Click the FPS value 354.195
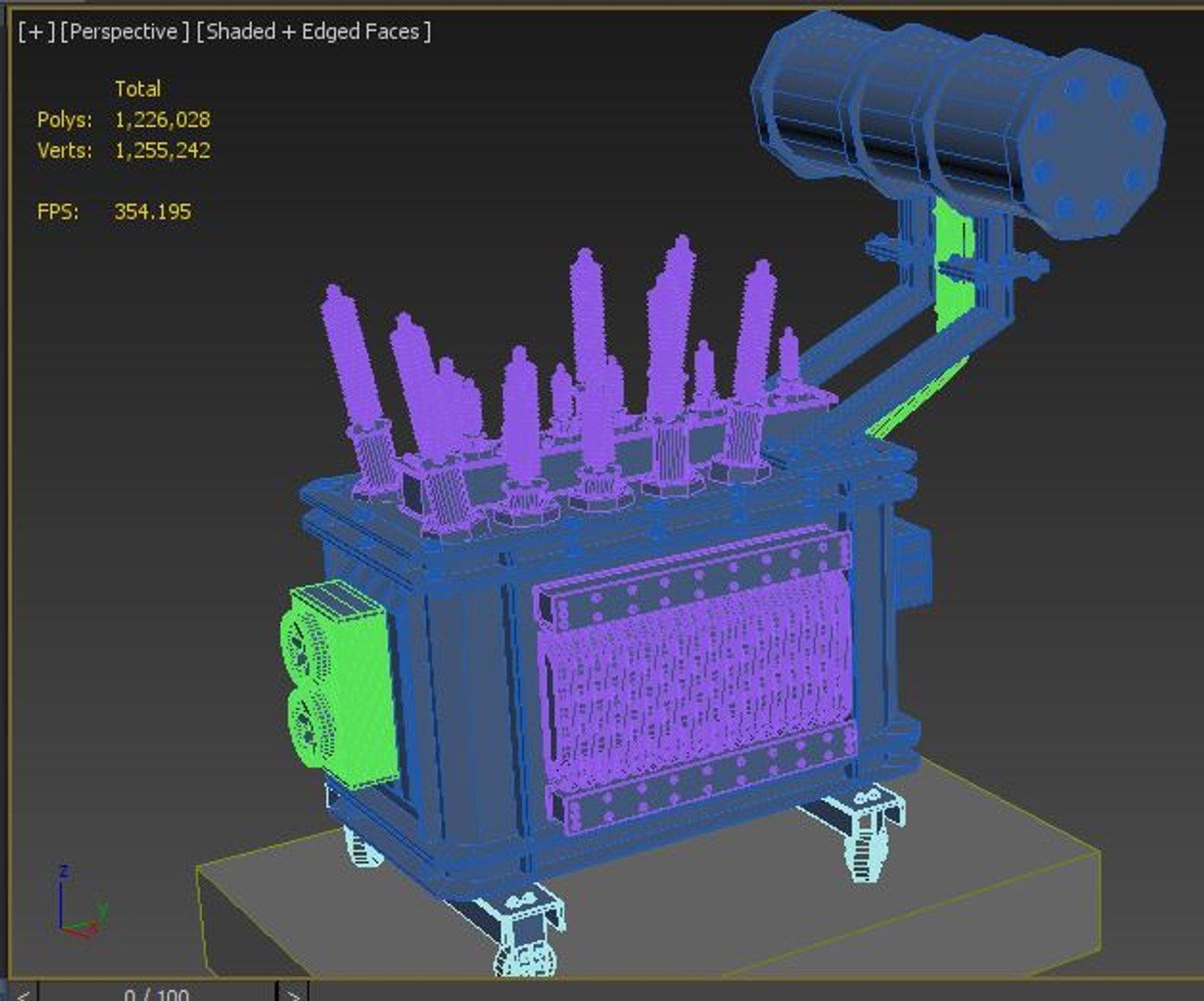 (x=152, y=211)
